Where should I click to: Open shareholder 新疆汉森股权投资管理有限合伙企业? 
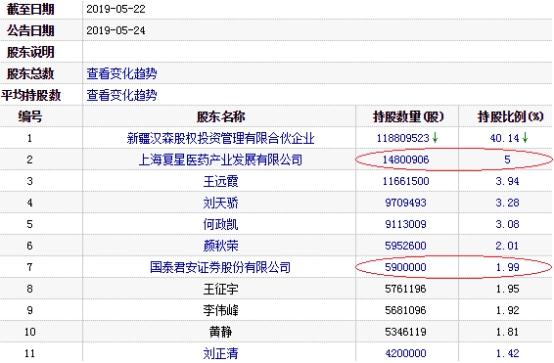[220, 138]
